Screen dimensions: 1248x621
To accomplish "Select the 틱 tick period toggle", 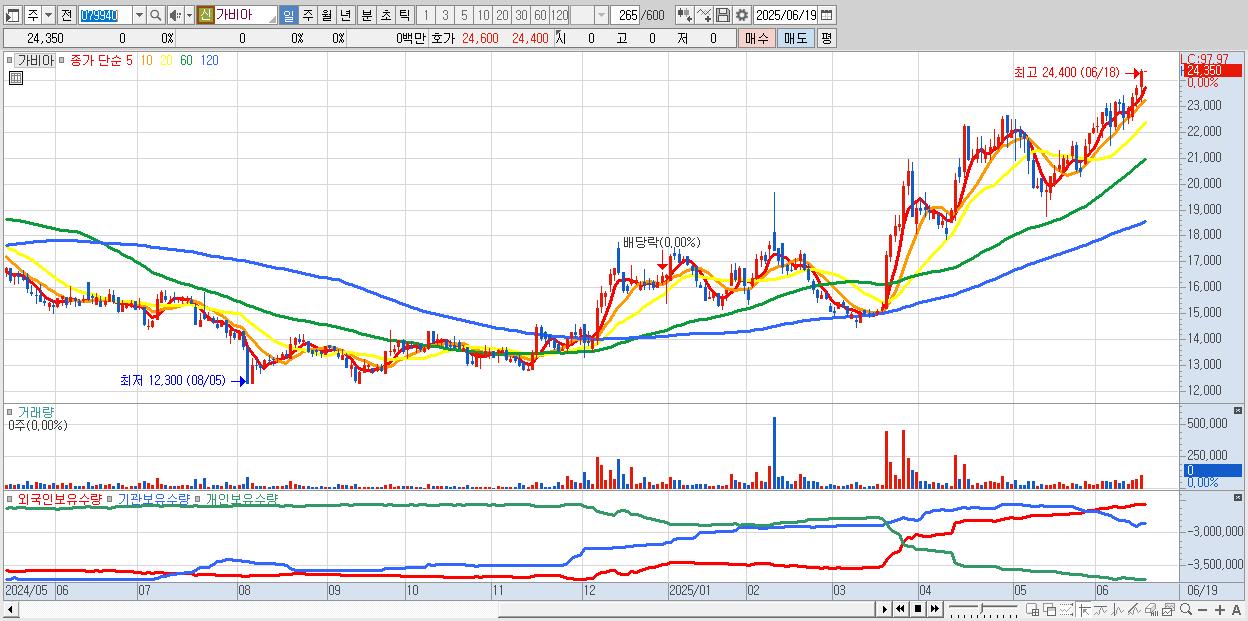I will 404,15.
